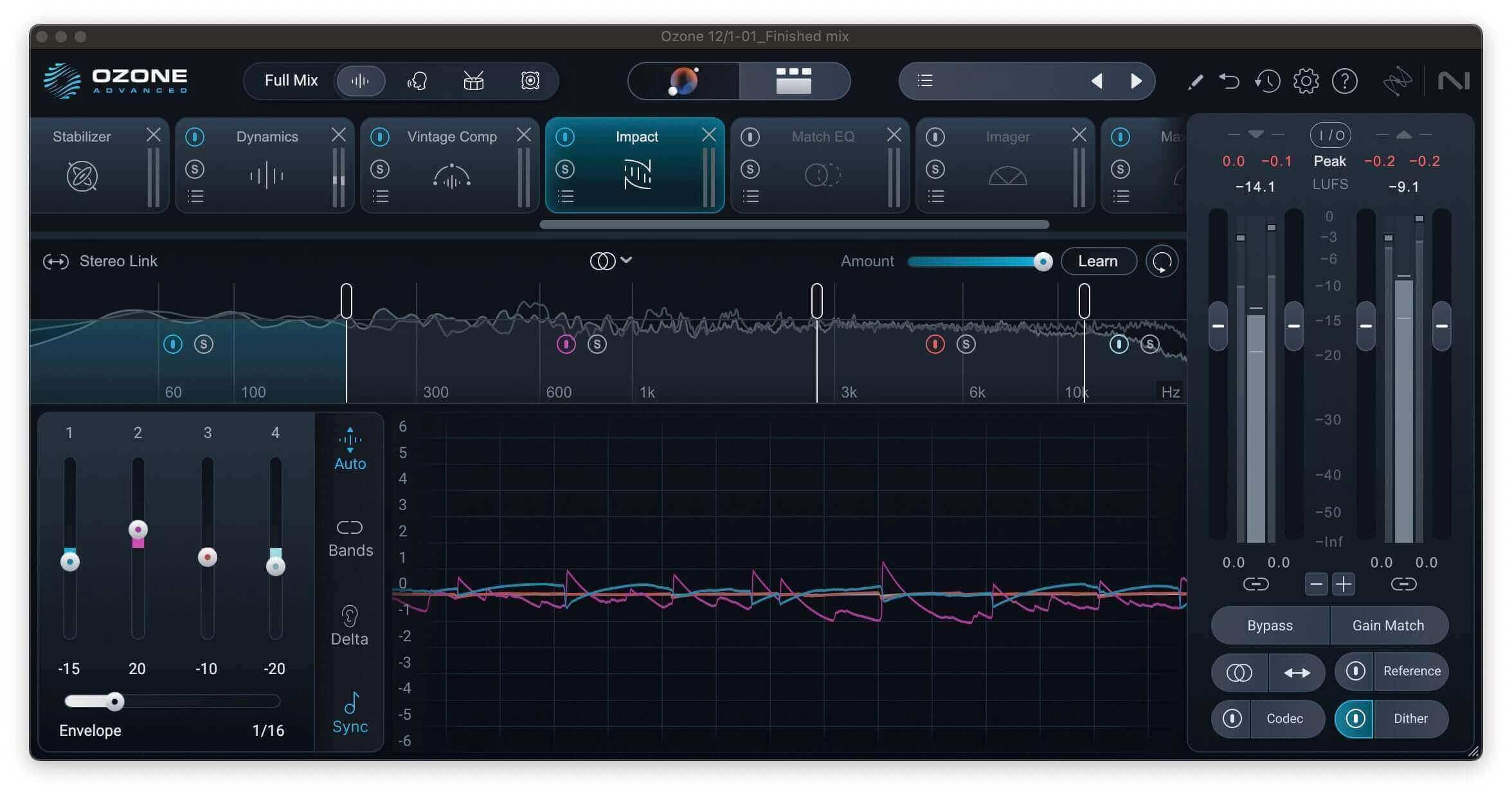Open Ozone settings gear
Image resolution: width=1512 pixels, height=795 pixels.
1306,81
